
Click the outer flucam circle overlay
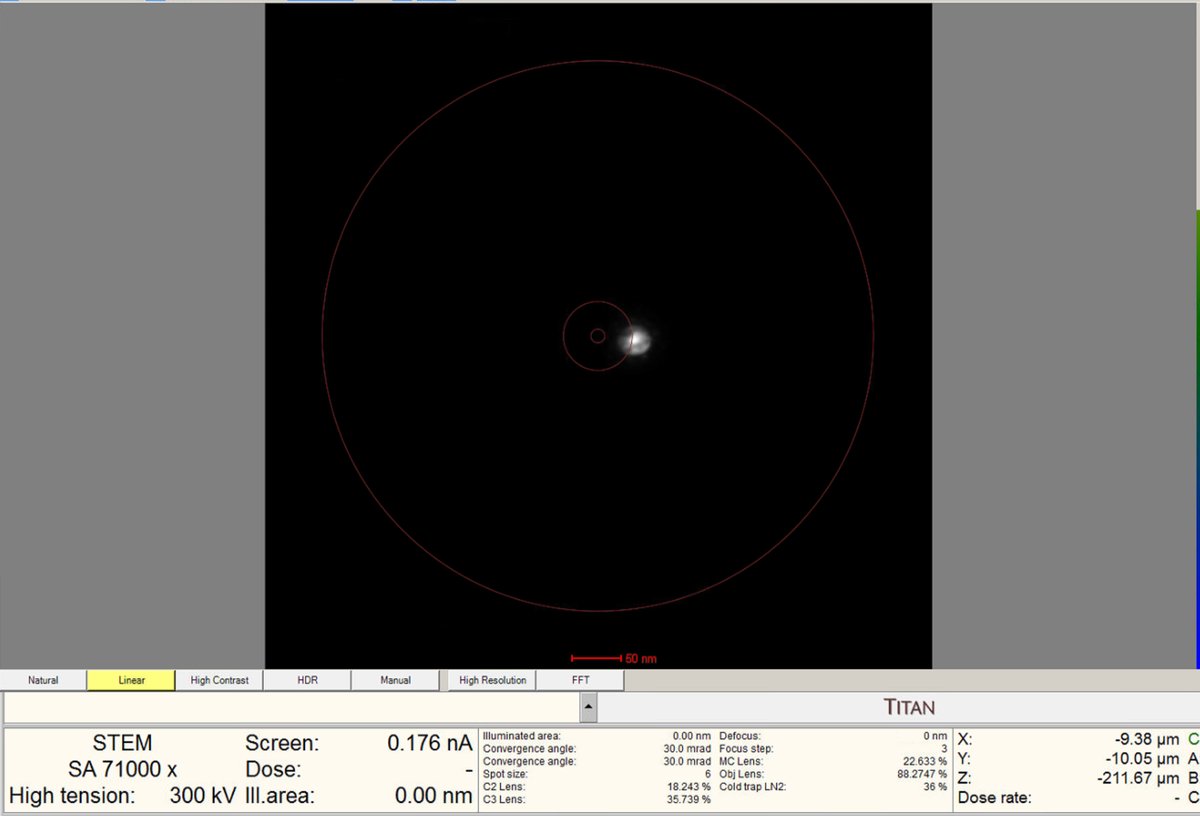[598, 62]
